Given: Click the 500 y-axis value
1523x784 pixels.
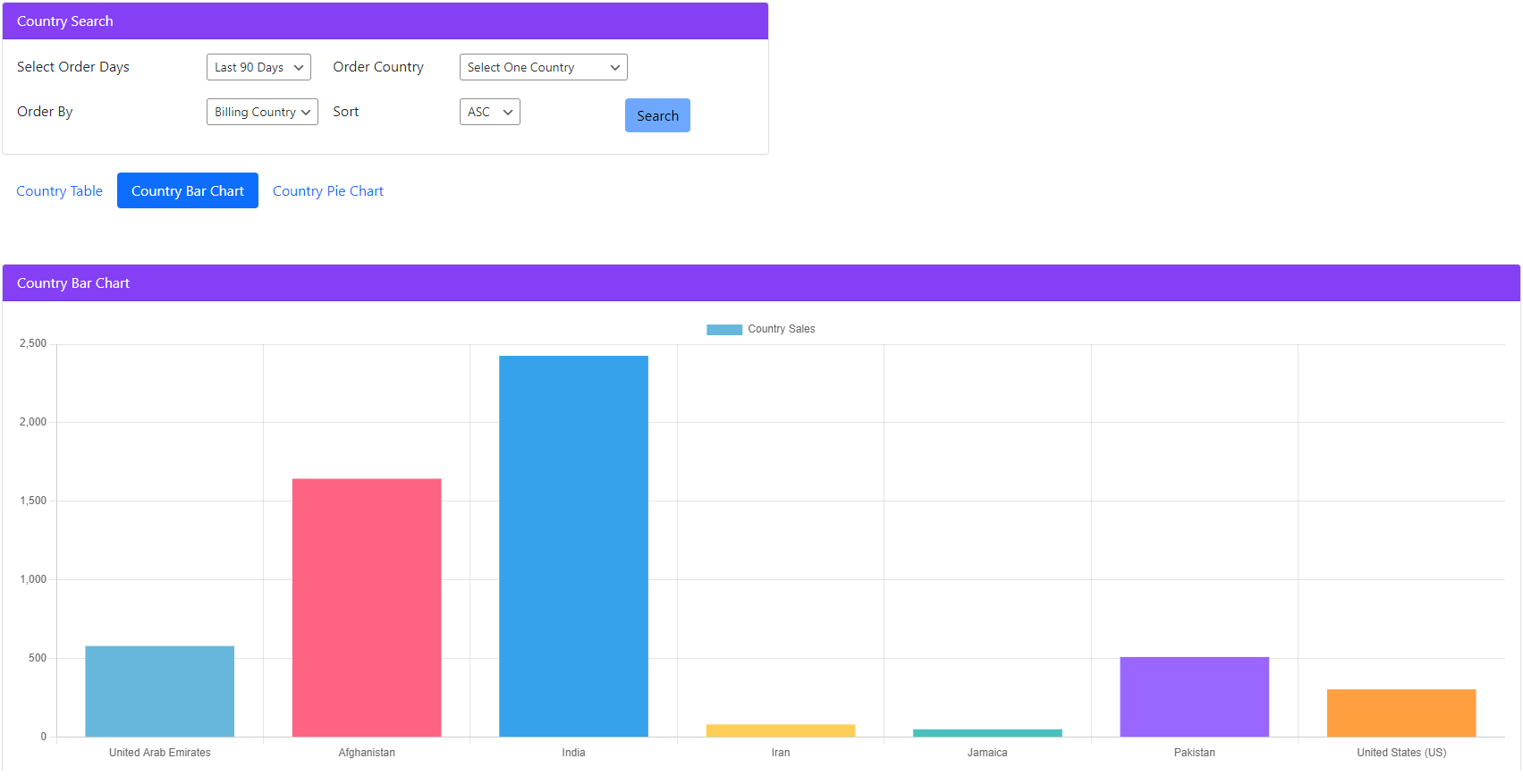Looking at the screenshot, I should click(38, 658).
